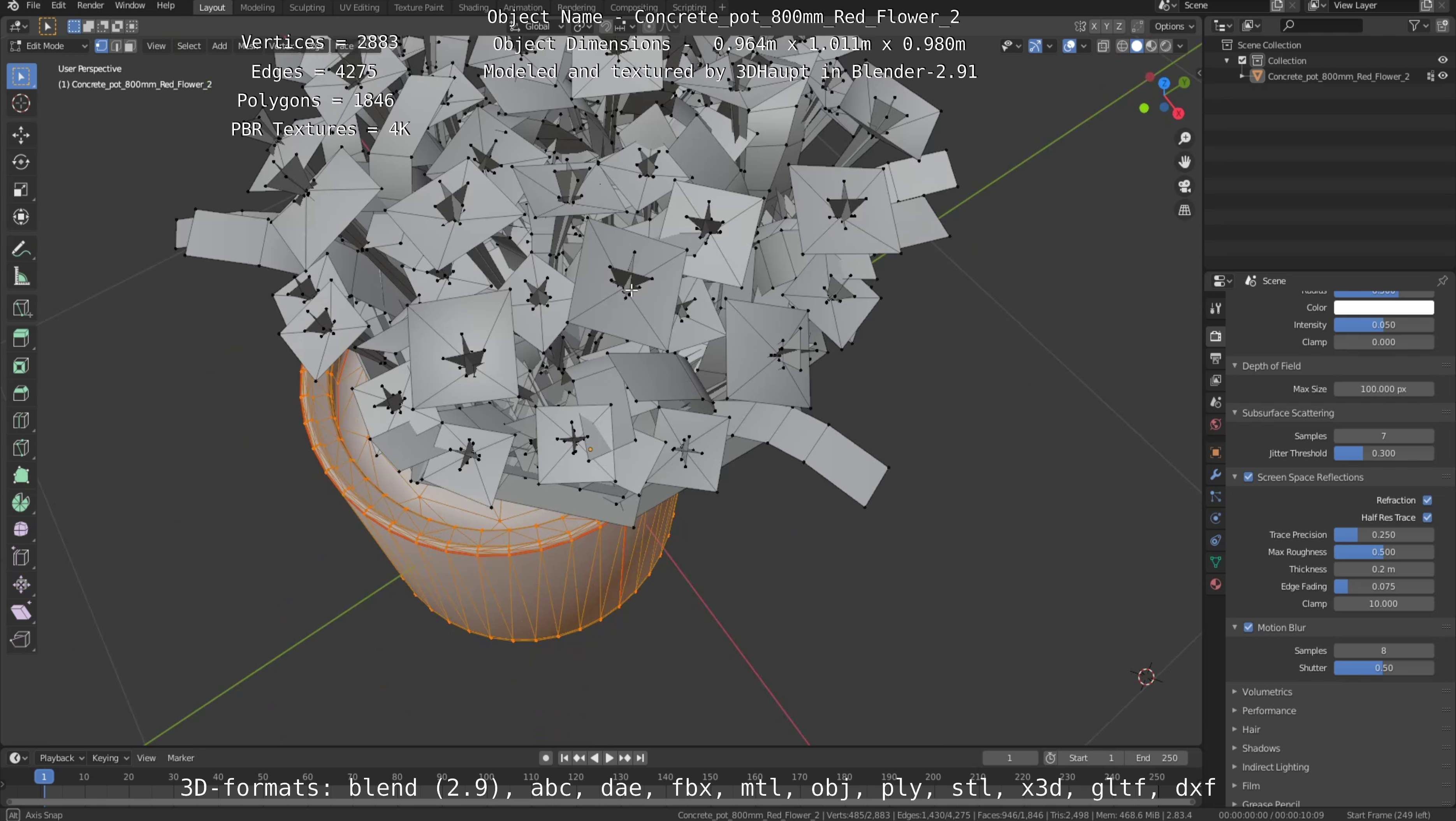Viewport: 1456px width, 821px height.
Task: Click the zoom viewport magnifier icon
Action: coord(1185,139)
